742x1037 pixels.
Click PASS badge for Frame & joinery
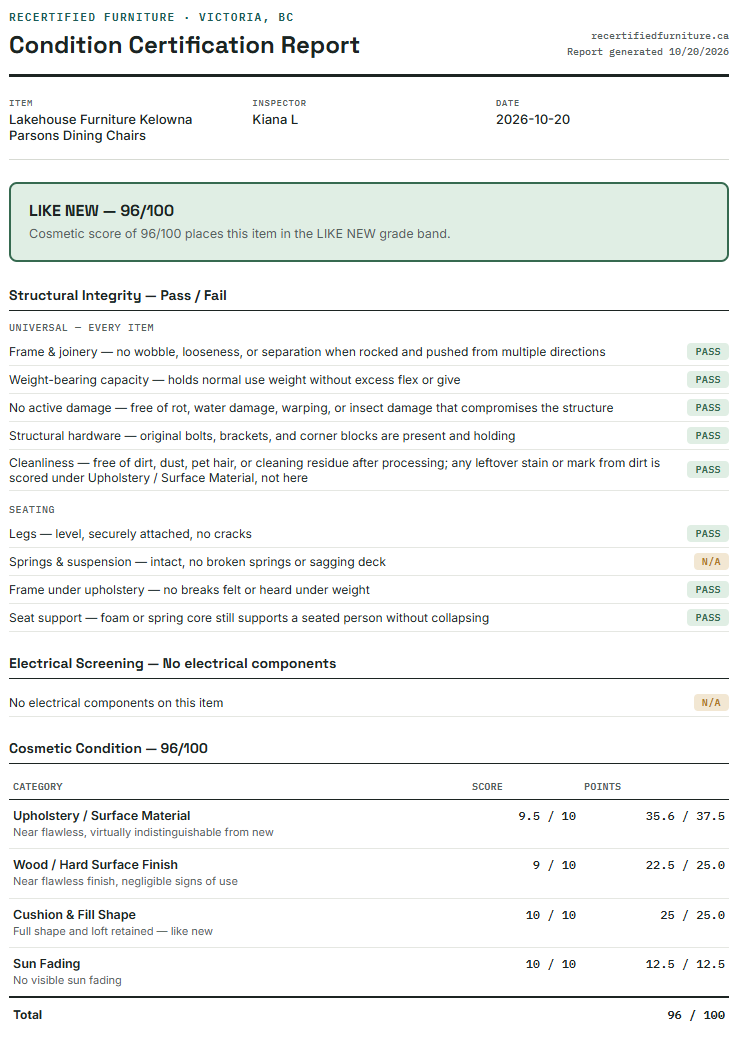tap(708, 352)
